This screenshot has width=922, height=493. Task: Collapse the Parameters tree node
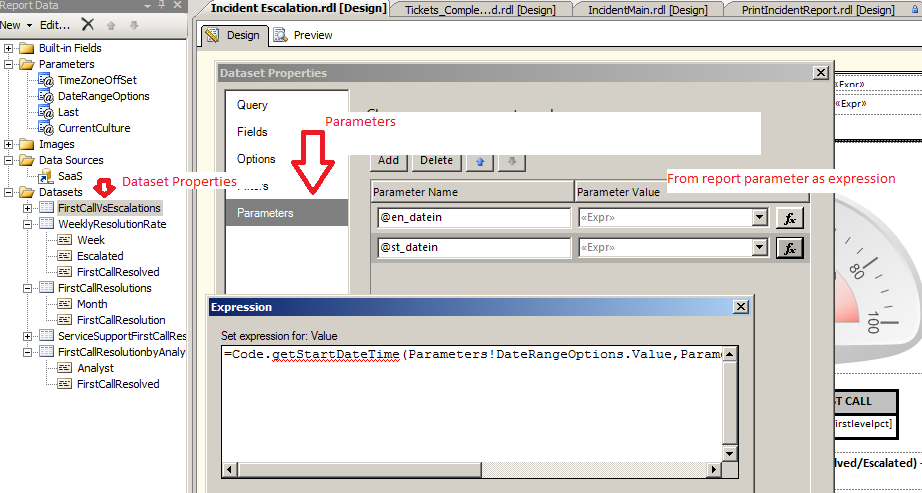click(9, 64)
